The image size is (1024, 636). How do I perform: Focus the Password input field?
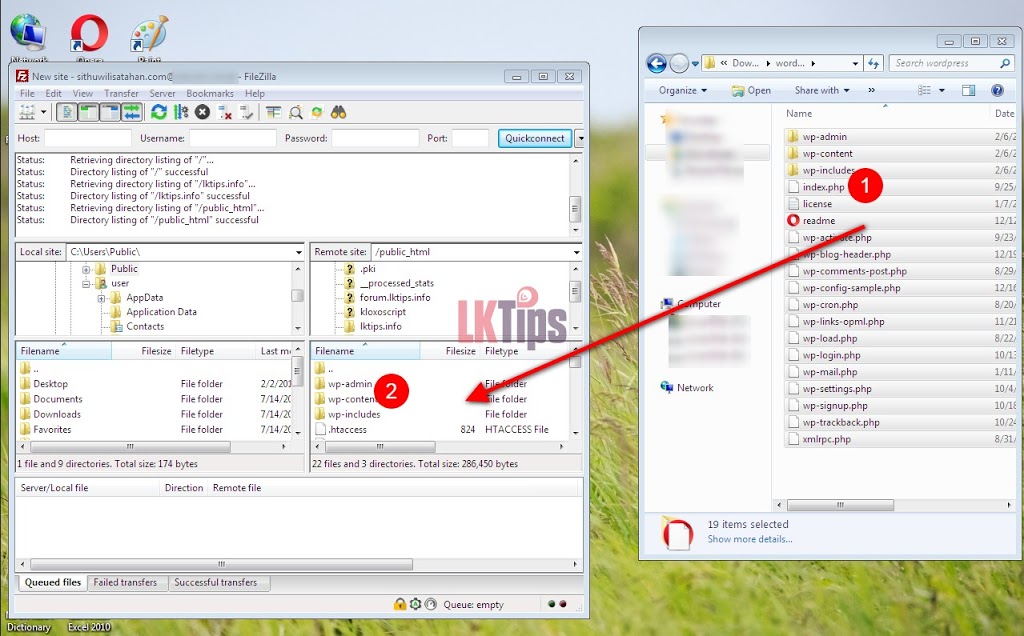click(x=375, y=138)
